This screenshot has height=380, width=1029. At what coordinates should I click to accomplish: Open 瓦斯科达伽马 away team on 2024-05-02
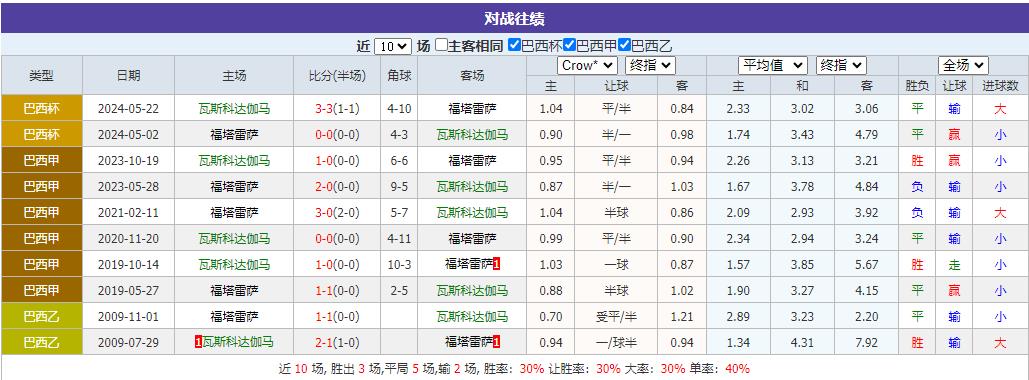(x=472, y=135)
